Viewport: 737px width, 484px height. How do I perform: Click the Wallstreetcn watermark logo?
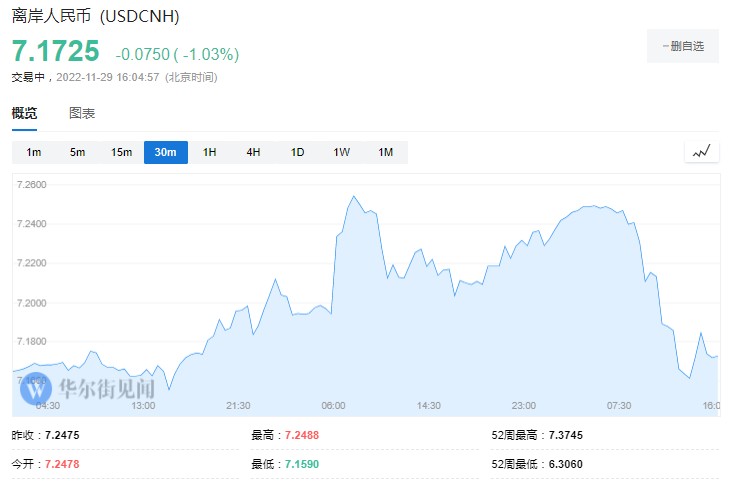(x=88, y=387)
